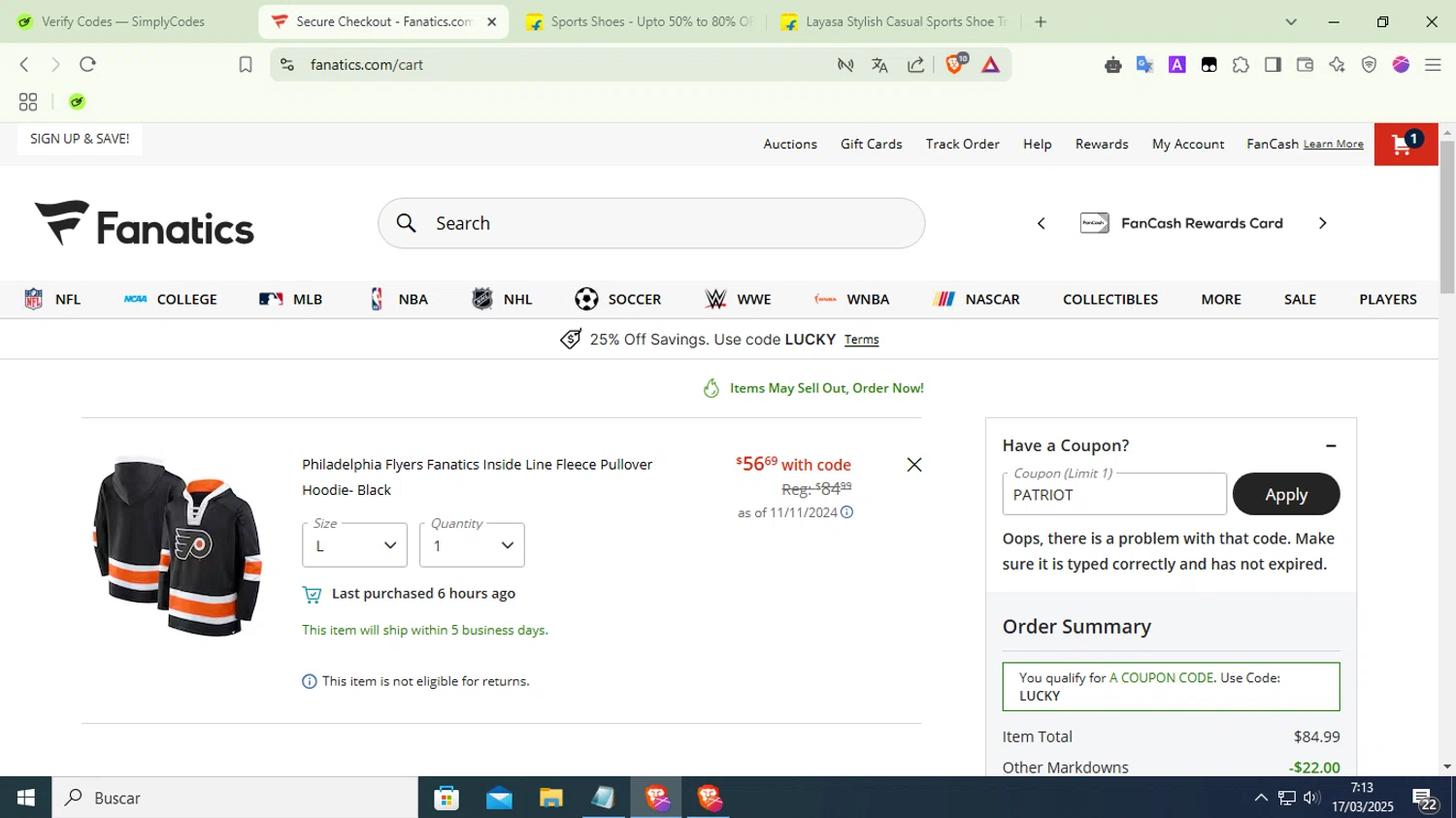Collapse the Have a Coupon section
Image resolution: width=1456 pixels, height=818 pixels.
click(x=1331, y=445)
